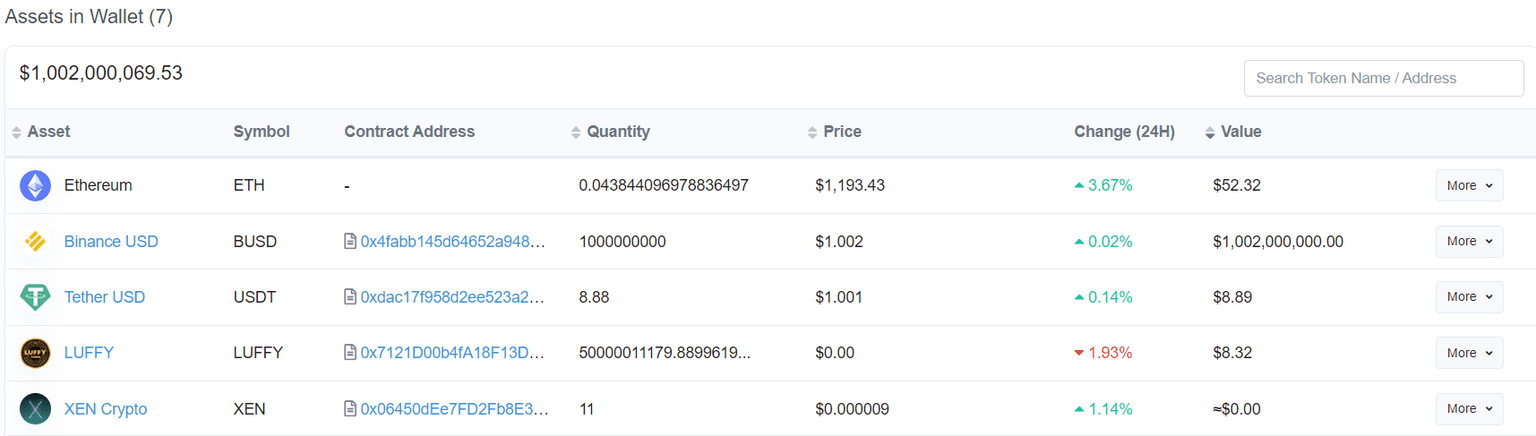Open contract address 0x7121D00b4fA18F13D
This screenshot has height=436, width=1536.
pos(453,353)
